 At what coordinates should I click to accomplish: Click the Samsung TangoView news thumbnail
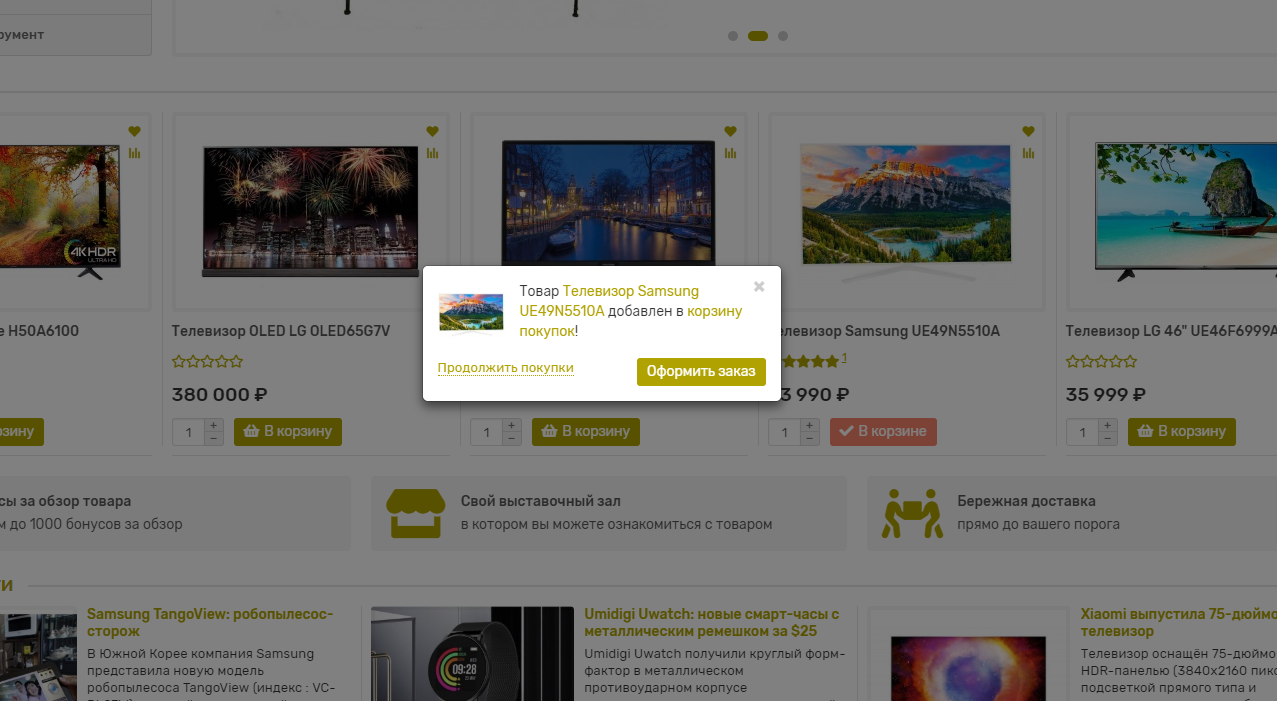pyautogui.click(x=38, y=657)
